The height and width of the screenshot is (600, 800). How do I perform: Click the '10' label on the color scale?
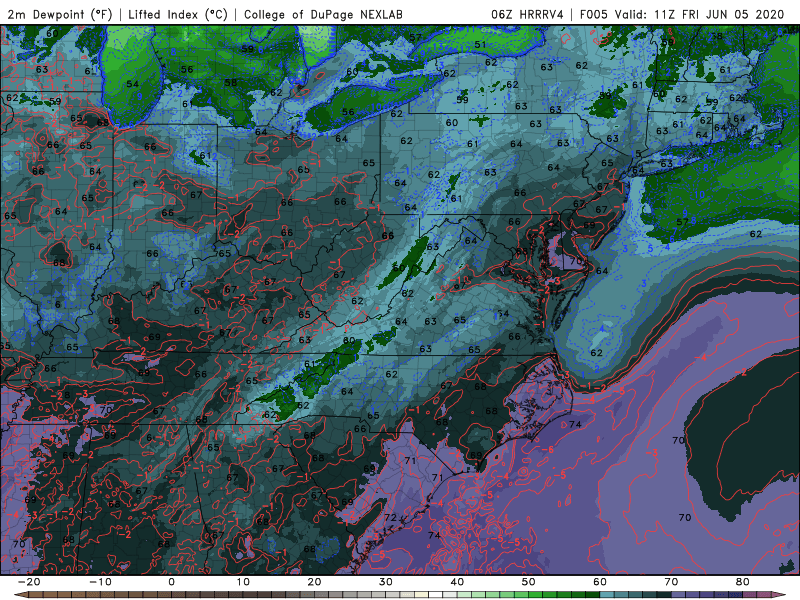tap(243, 582)
